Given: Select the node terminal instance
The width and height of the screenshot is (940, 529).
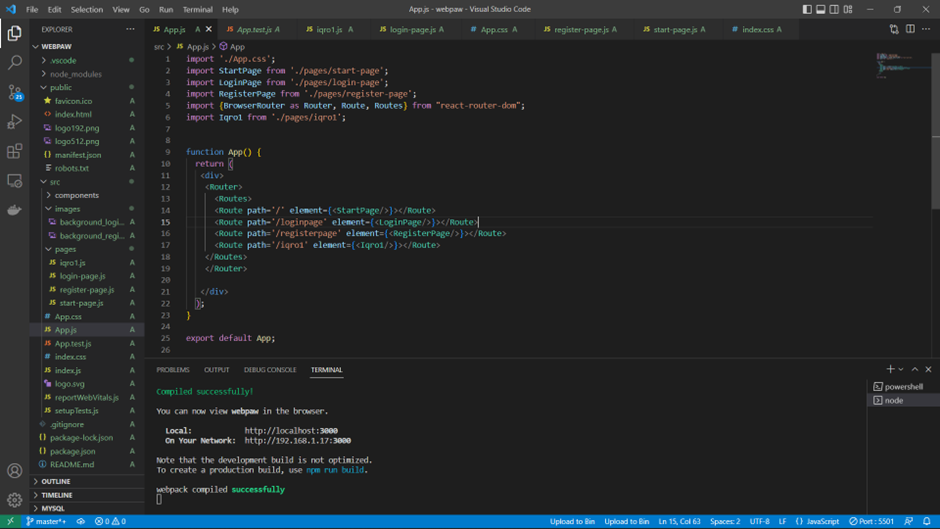Looking at the screenshot, I should point(903,401).
